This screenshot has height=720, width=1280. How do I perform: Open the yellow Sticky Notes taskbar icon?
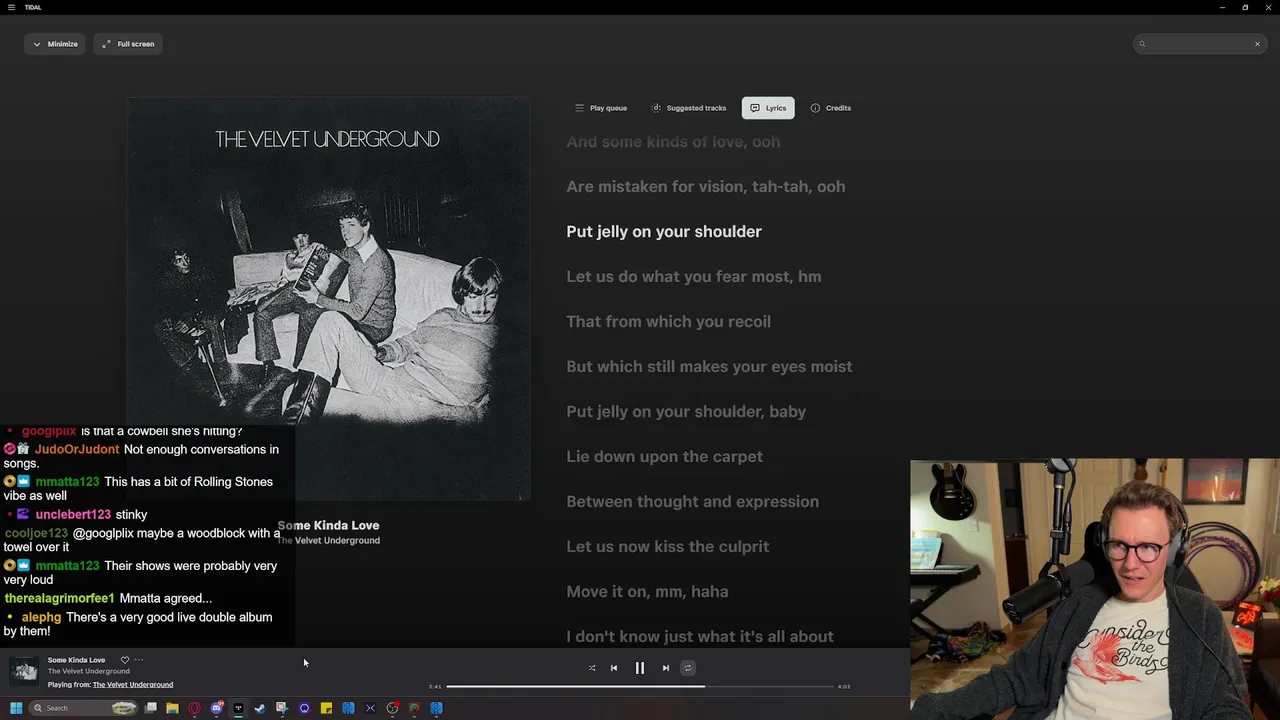pos(326,708)
